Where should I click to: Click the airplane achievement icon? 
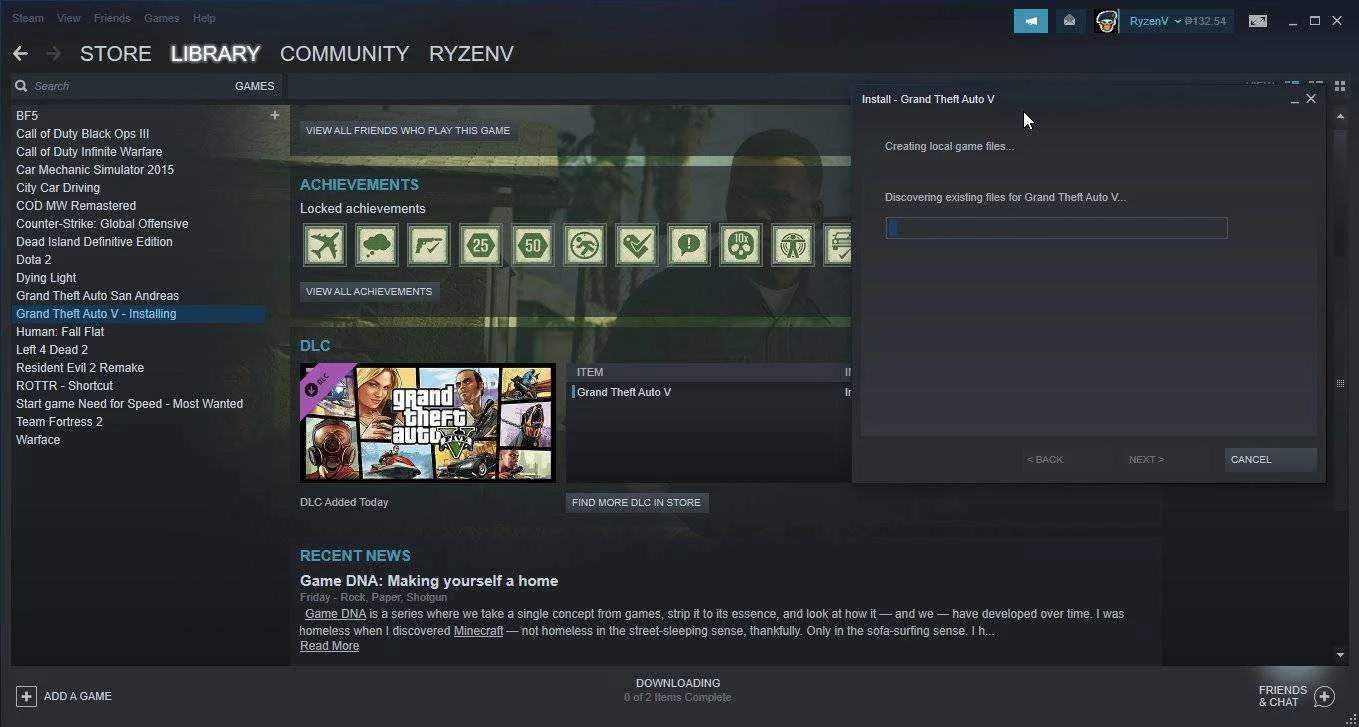pyautogui.click(x=324, y=245)
